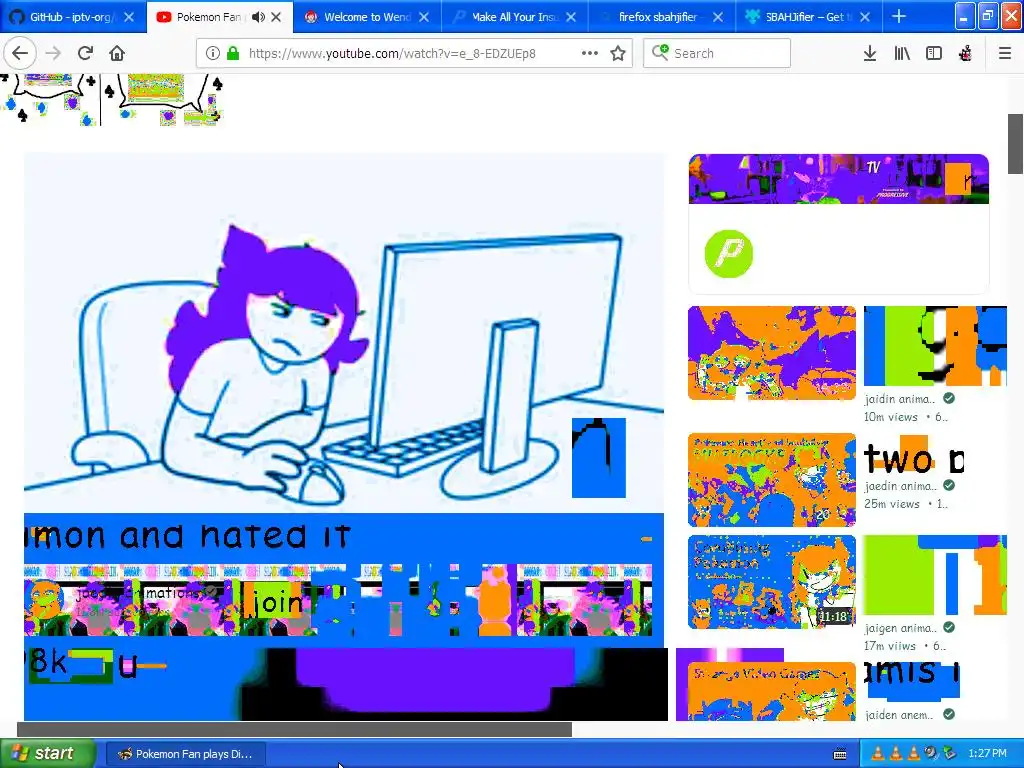The image size is (1024, 768).
Task: Close the firefox sbahjifier tab
Action: [718, 17]
